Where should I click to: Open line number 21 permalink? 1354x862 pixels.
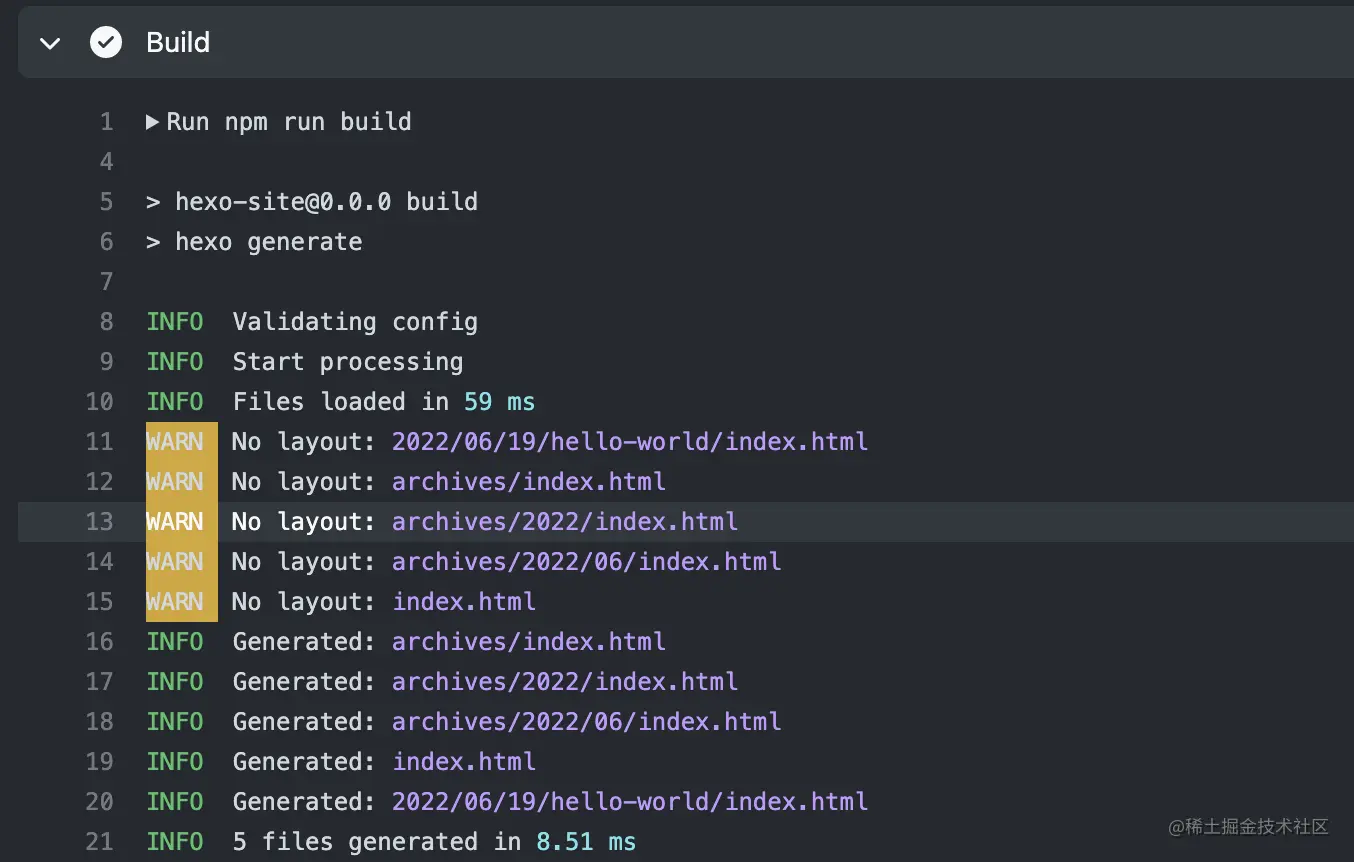(x=100, y=842)
